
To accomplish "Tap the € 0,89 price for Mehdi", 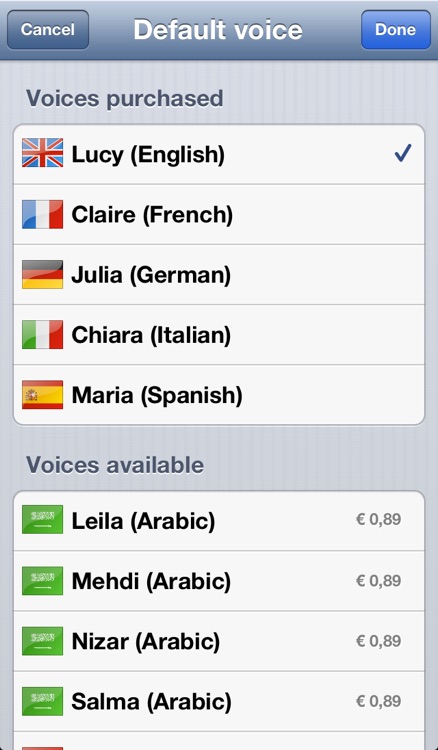I will (x=378, y=581).
